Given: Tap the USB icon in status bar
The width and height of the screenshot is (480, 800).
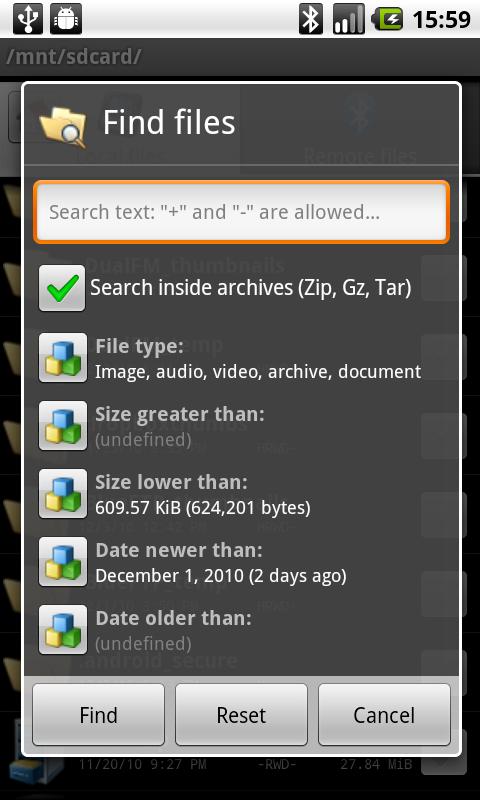Looking at the screenshot, I should click(28, 19).
